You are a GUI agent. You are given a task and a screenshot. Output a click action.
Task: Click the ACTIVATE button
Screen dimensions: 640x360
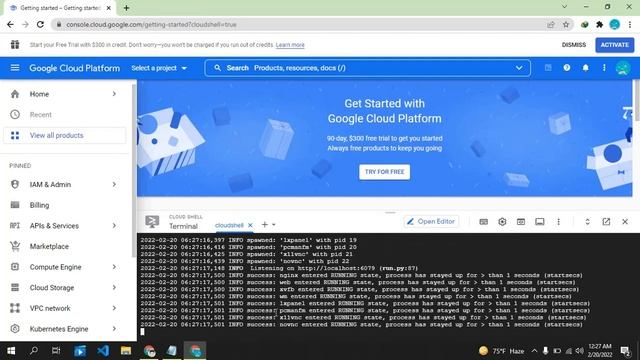(614, 45)
